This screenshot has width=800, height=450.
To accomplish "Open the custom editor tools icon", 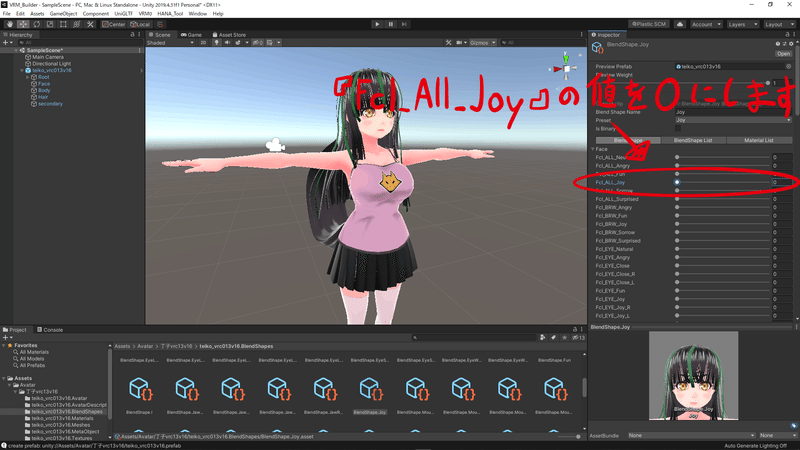I will 90,24.
